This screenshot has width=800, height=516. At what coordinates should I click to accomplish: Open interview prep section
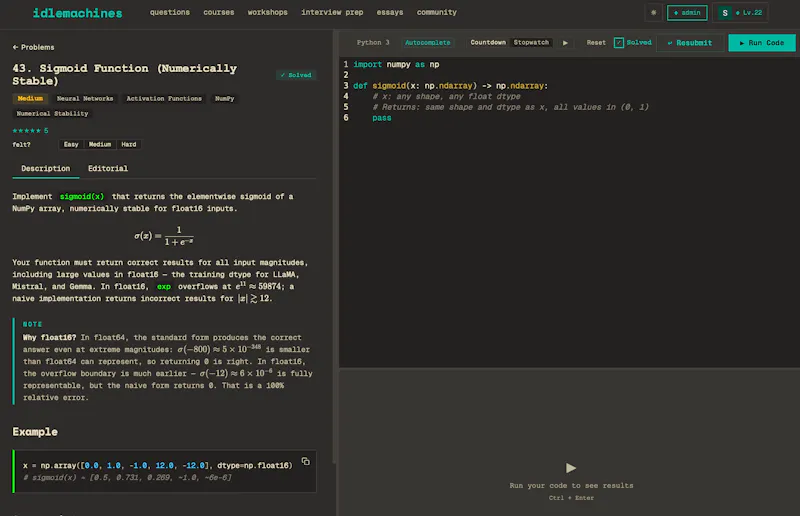coord(332,12)
